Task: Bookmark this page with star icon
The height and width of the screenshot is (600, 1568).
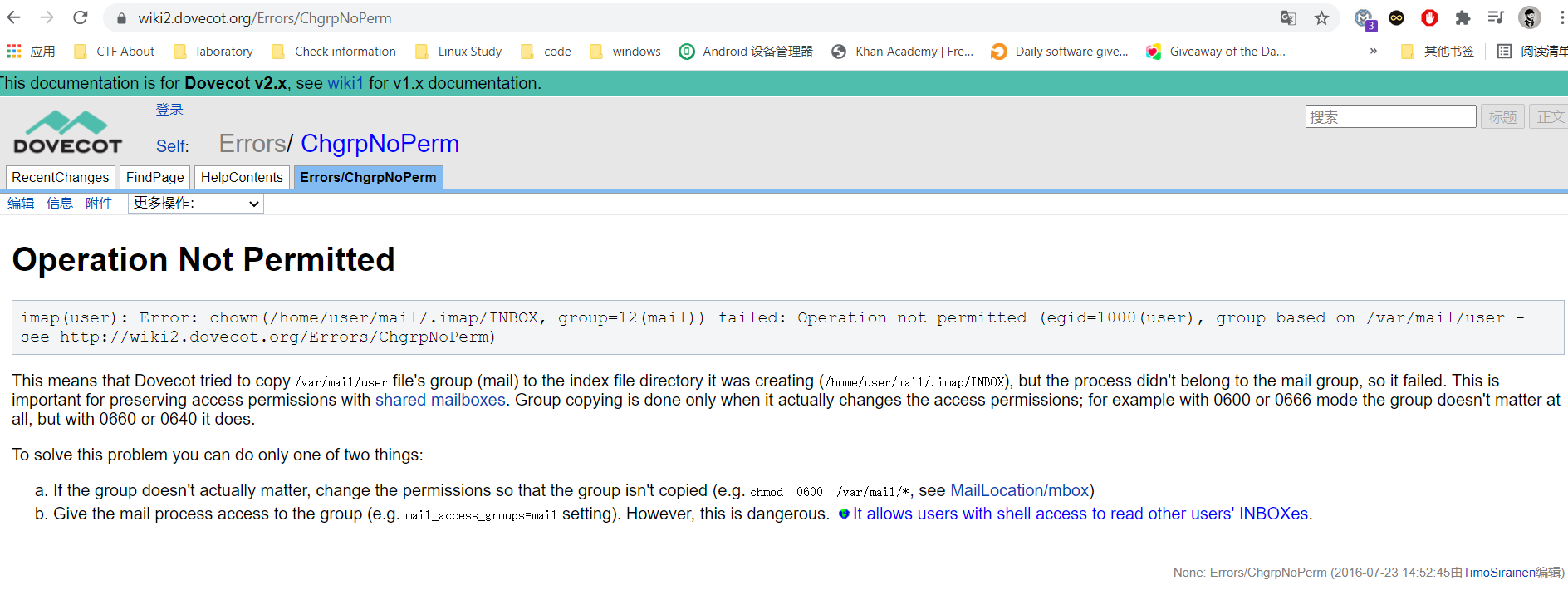Action: tap(1321, 18)
